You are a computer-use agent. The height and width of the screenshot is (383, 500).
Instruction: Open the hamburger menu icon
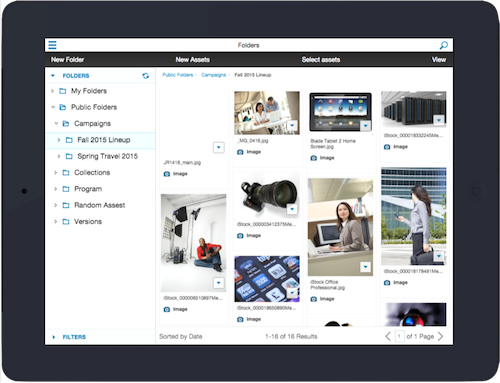pos(52,45)
